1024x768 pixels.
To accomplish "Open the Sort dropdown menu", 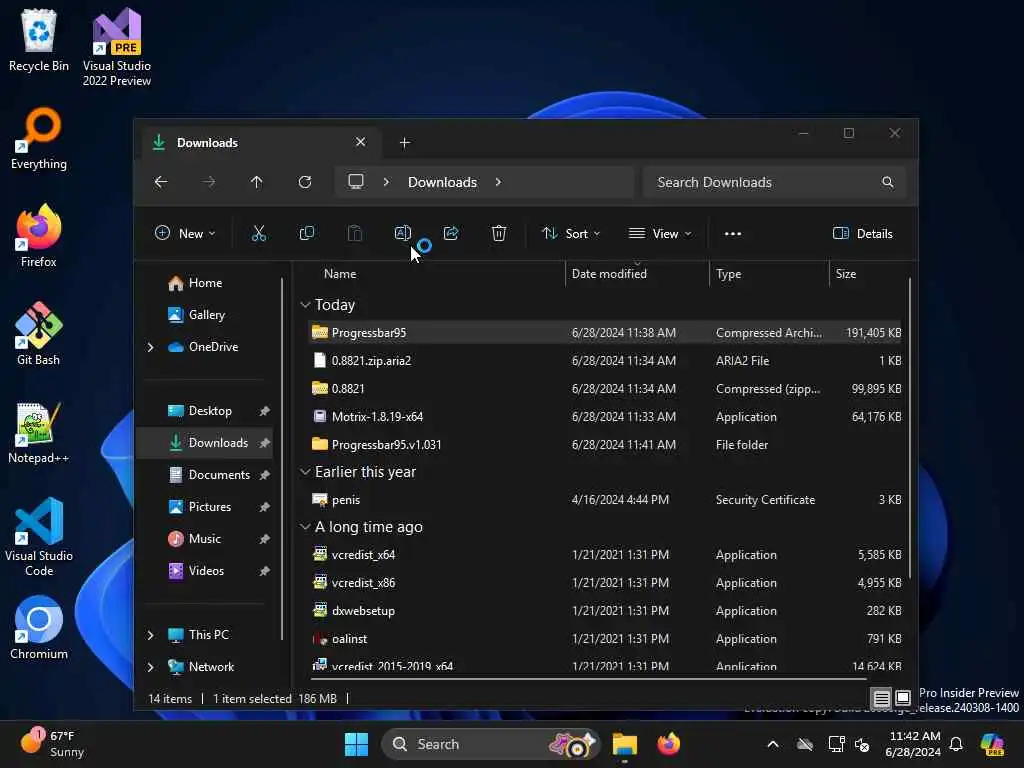I will (x=571, y=234).
